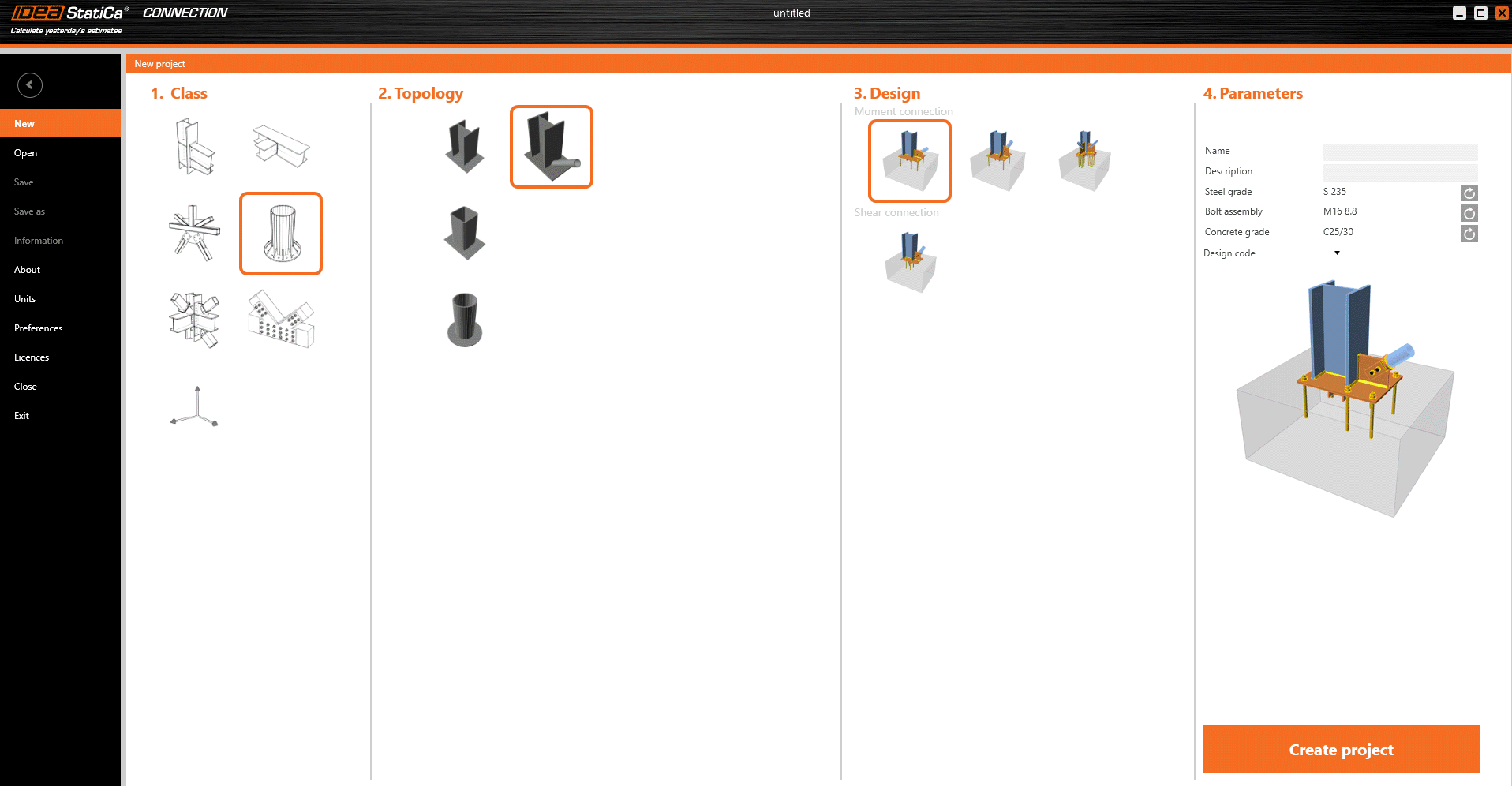Select Exit in the sidebar menu
Screen dimensions: 1512x786
pos(60,416)
